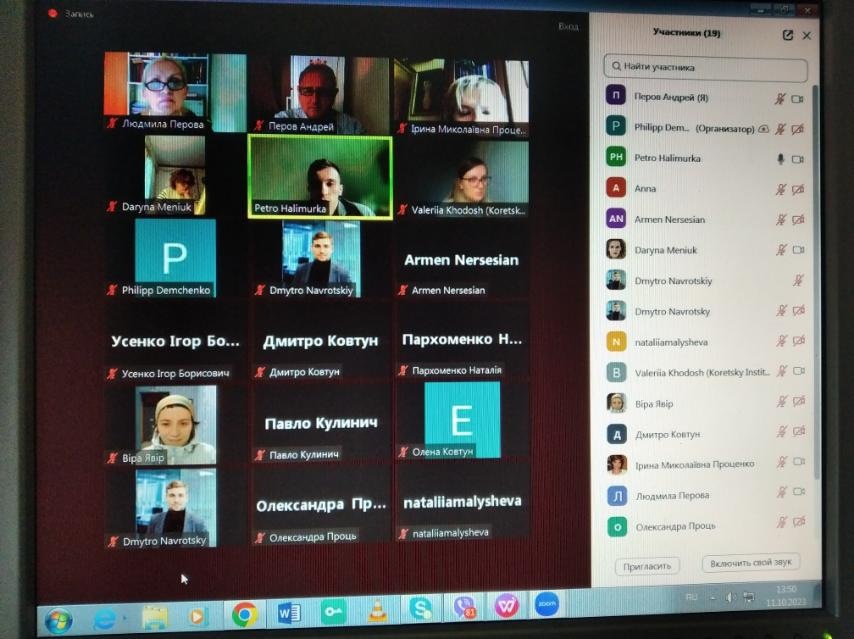Toggle camera icon for Перов Андрей in list
Screen dimensions: 854x639
click(797, 99)
